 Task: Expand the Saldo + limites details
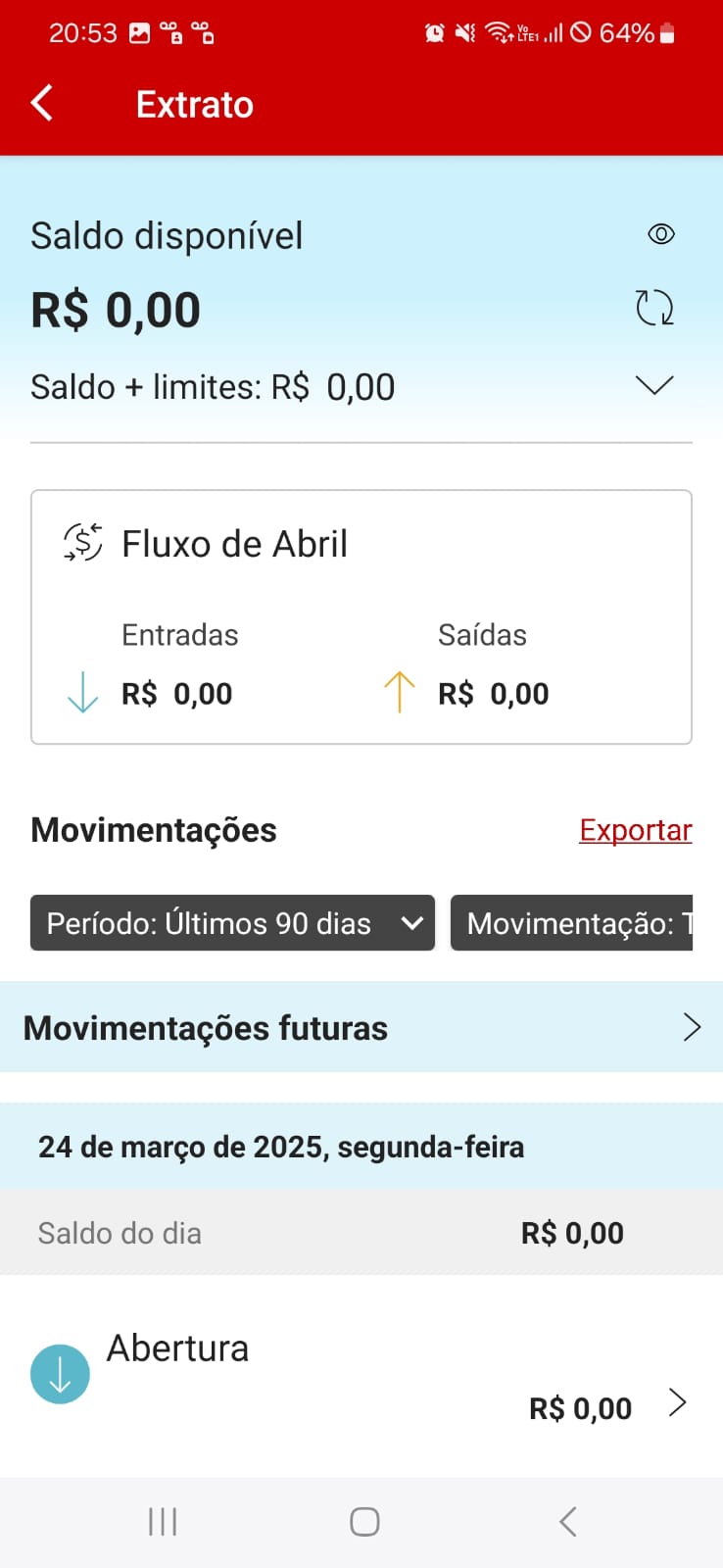pyautogui.click(x=653, y=386)
